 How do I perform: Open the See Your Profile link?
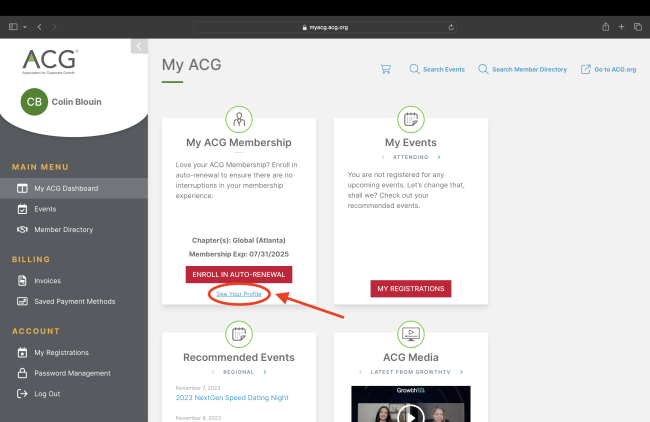pyautogui.click(x=239, y=294)
